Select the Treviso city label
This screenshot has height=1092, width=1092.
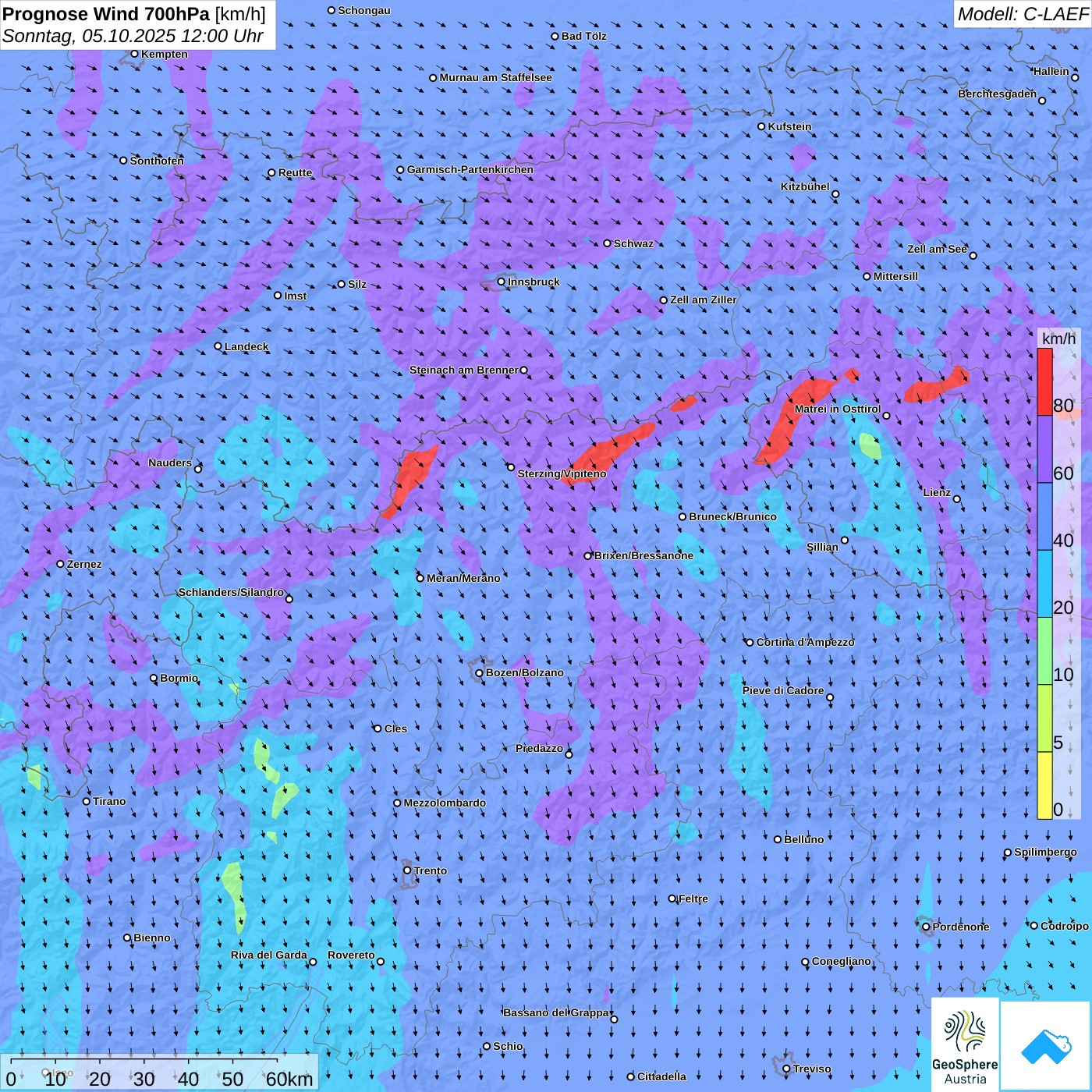[x=812, y=1069]
